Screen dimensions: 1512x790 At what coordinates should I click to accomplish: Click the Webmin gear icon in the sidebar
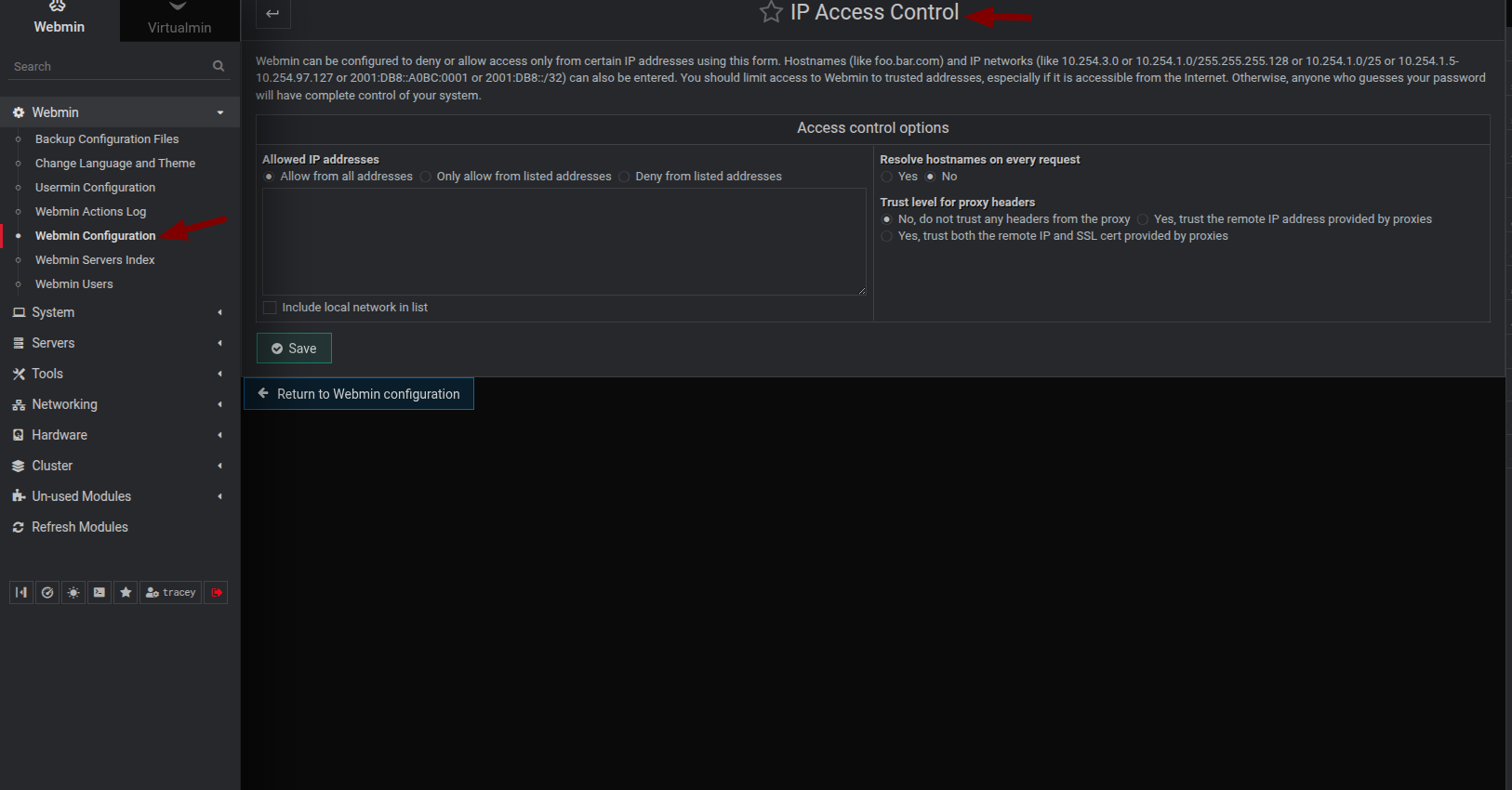[x=19, y=112]
